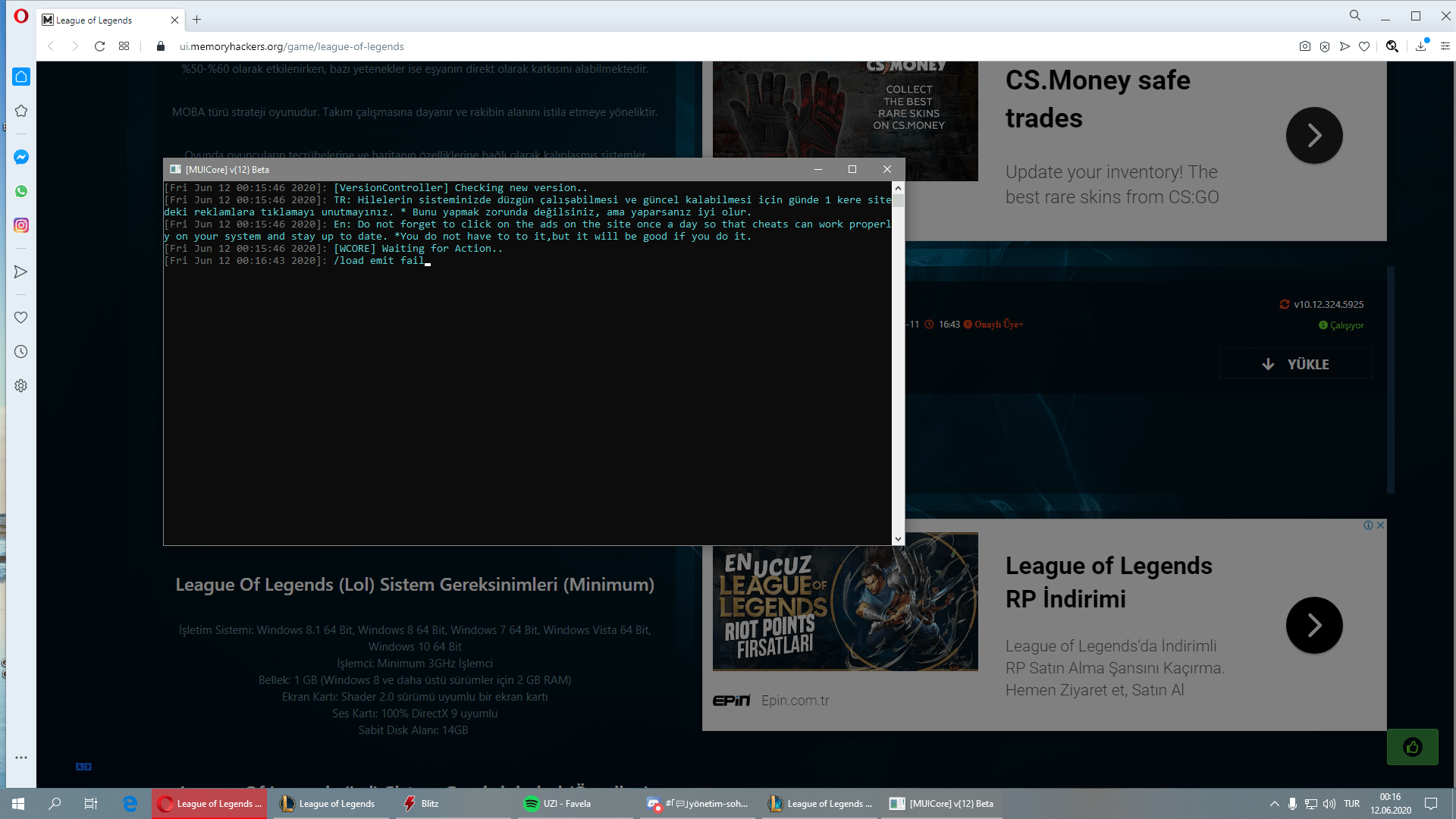Viewport: 1456px width, 819px height.
Task: Switch to Blitz app on taskbar
Action: point(453,804)
